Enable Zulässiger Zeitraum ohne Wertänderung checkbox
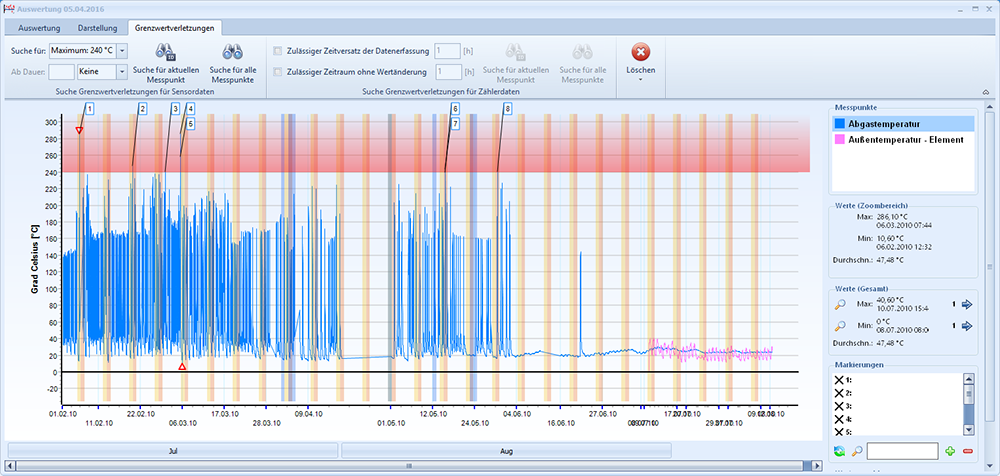The height and width of the screenshot is (476, 1000). point(277,71)
